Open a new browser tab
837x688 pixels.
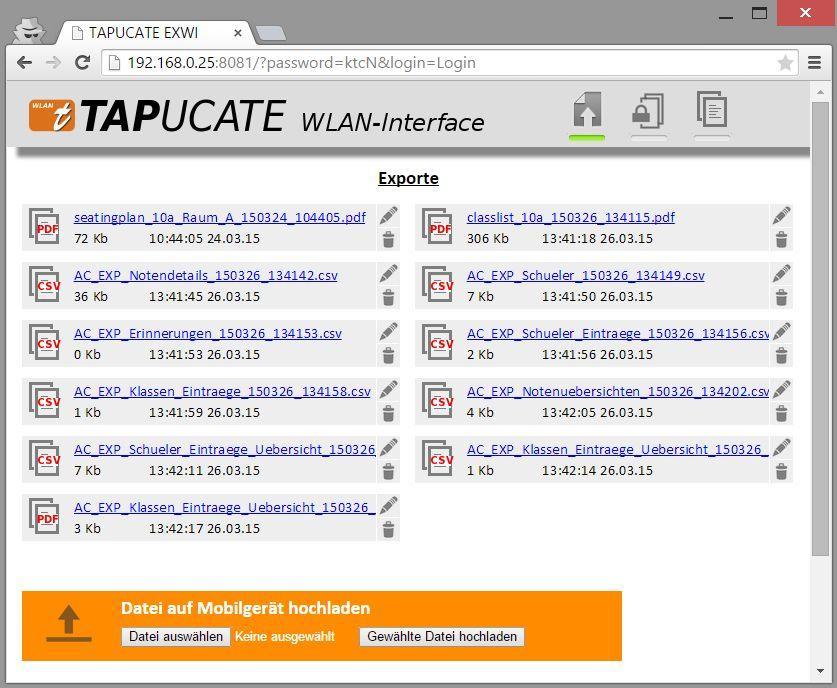[271, 34]
